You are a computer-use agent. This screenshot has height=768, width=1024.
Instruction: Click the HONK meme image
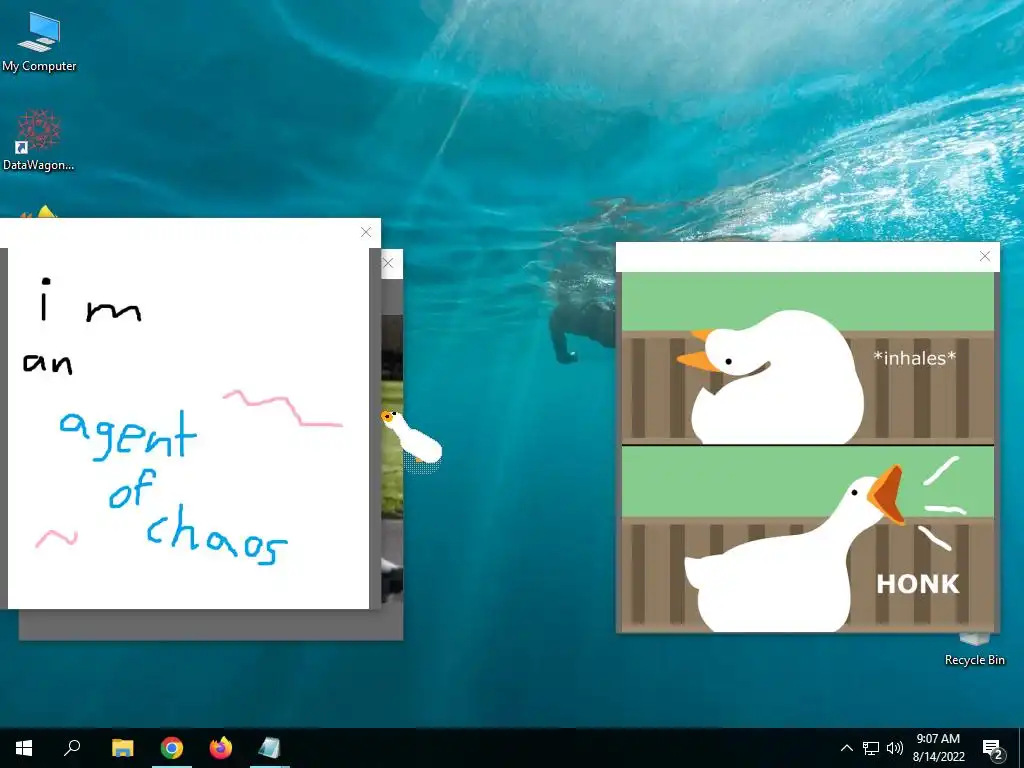(x=808, y=452)
